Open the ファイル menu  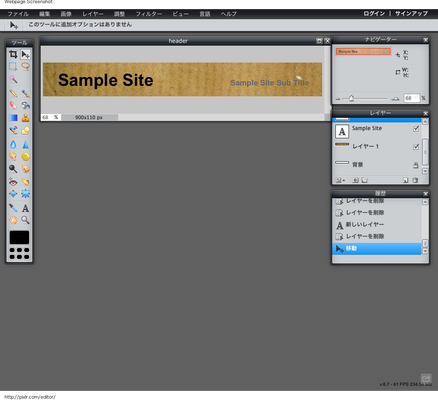pos(18,14)
